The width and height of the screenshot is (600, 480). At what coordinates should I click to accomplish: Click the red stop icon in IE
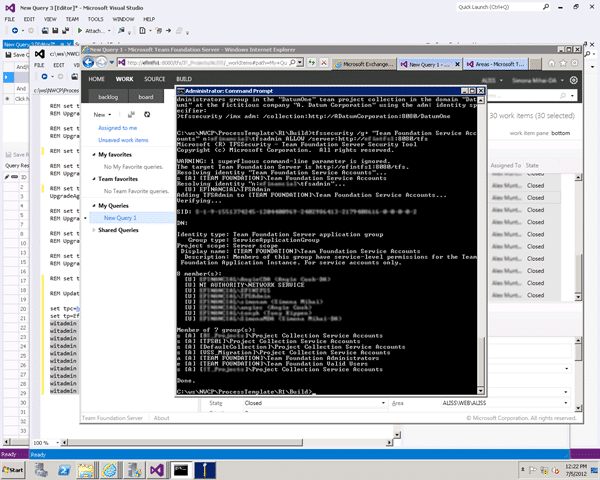(x=324, y=62)
